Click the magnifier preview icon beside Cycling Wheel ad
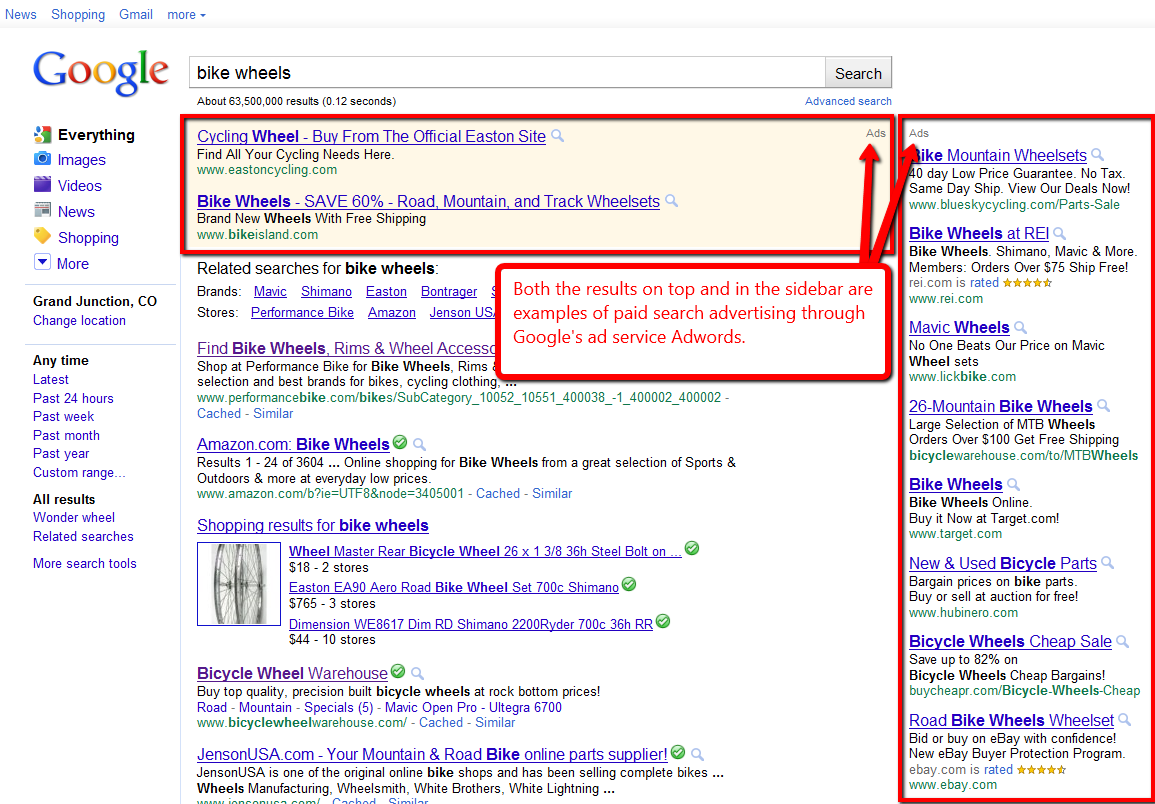Image resolution: width=1155 pixels, height=804 pixels. (558, 136)
